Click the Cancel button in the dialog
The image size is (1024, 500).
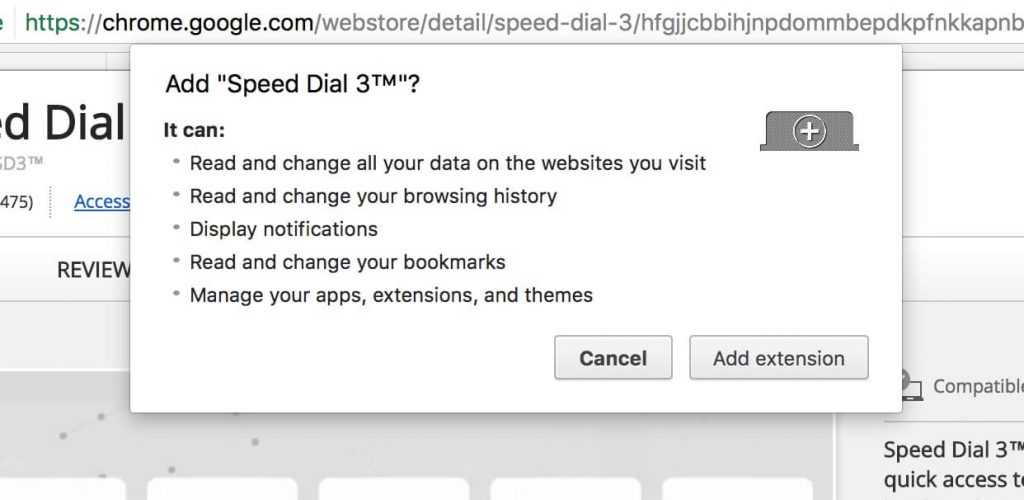coord(613,358)
